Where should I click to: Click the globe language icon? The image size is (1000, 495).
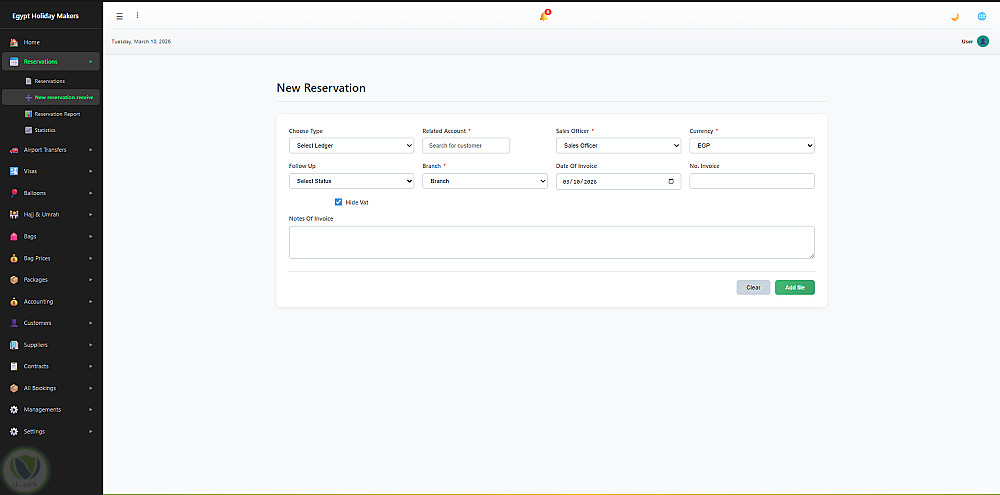pyautogui.click(x=982, y=16)
